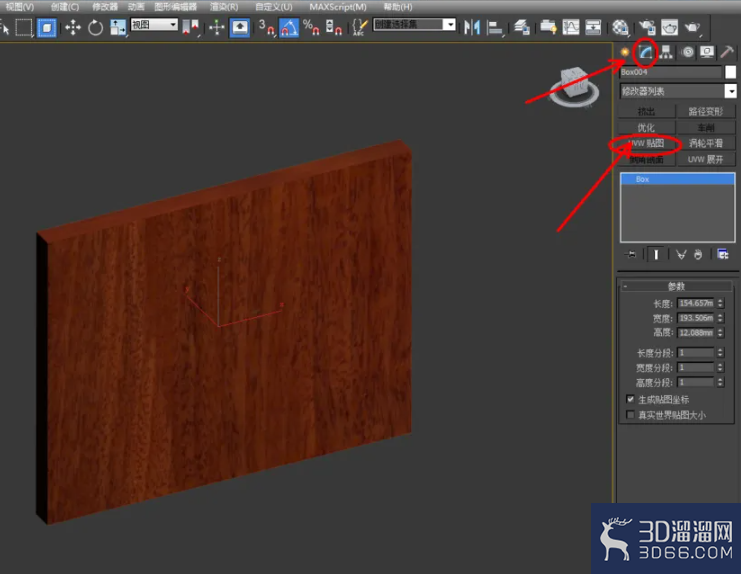Switch to the Display command panel tab
741x574 pixels.
pos(707,52)
